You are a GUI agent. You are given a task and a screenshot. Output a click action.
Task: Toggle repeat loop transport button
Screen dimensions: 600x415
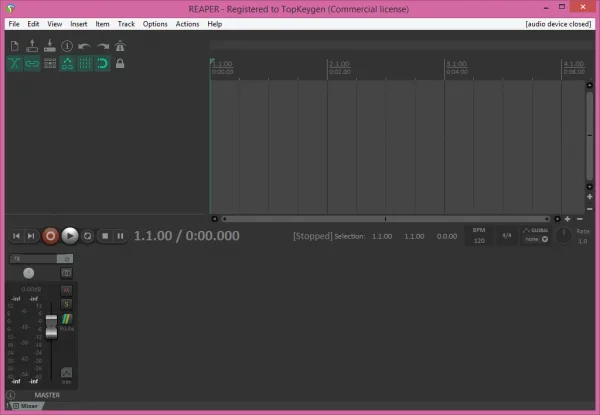pos(88,236)
